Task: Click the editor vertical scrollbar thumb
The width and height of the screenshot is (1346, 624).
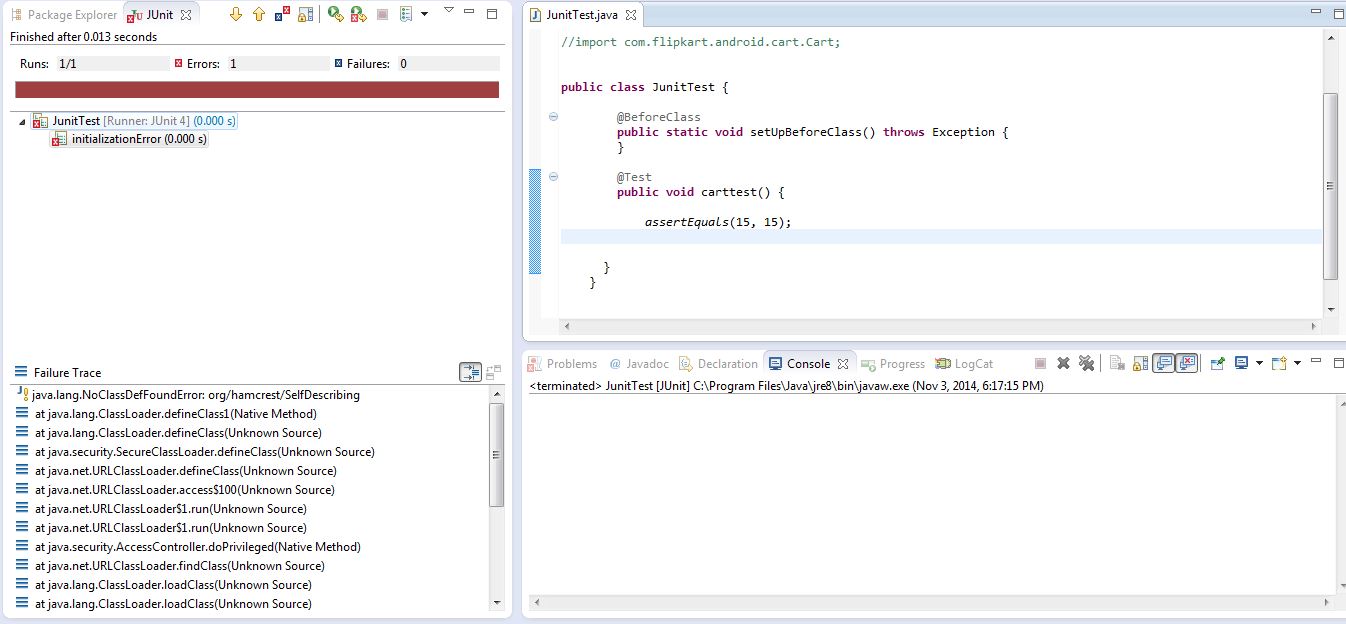Action: point(1330,186)
